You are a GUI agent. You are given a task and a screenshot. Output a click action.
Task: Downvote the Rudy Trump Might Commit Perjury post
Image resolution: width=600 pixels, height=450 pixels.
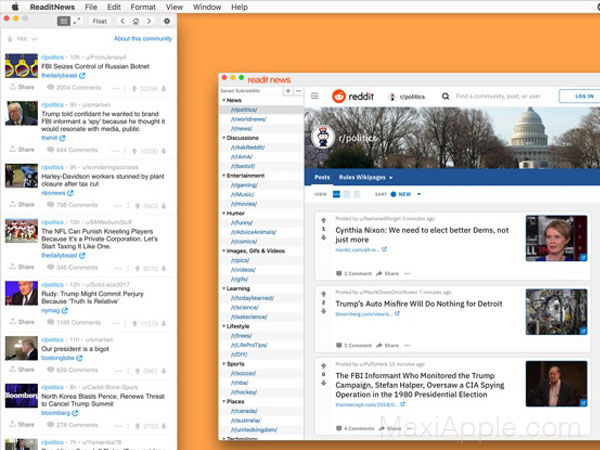tap(164, 323)
